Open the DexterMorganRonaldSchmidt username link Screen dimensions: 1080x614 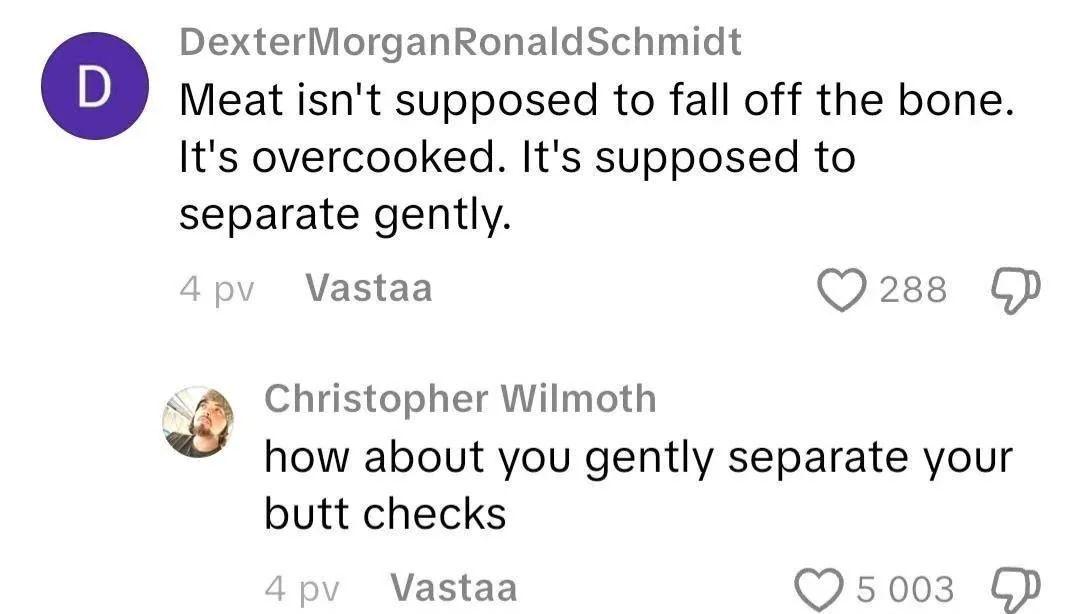(460, 42)
